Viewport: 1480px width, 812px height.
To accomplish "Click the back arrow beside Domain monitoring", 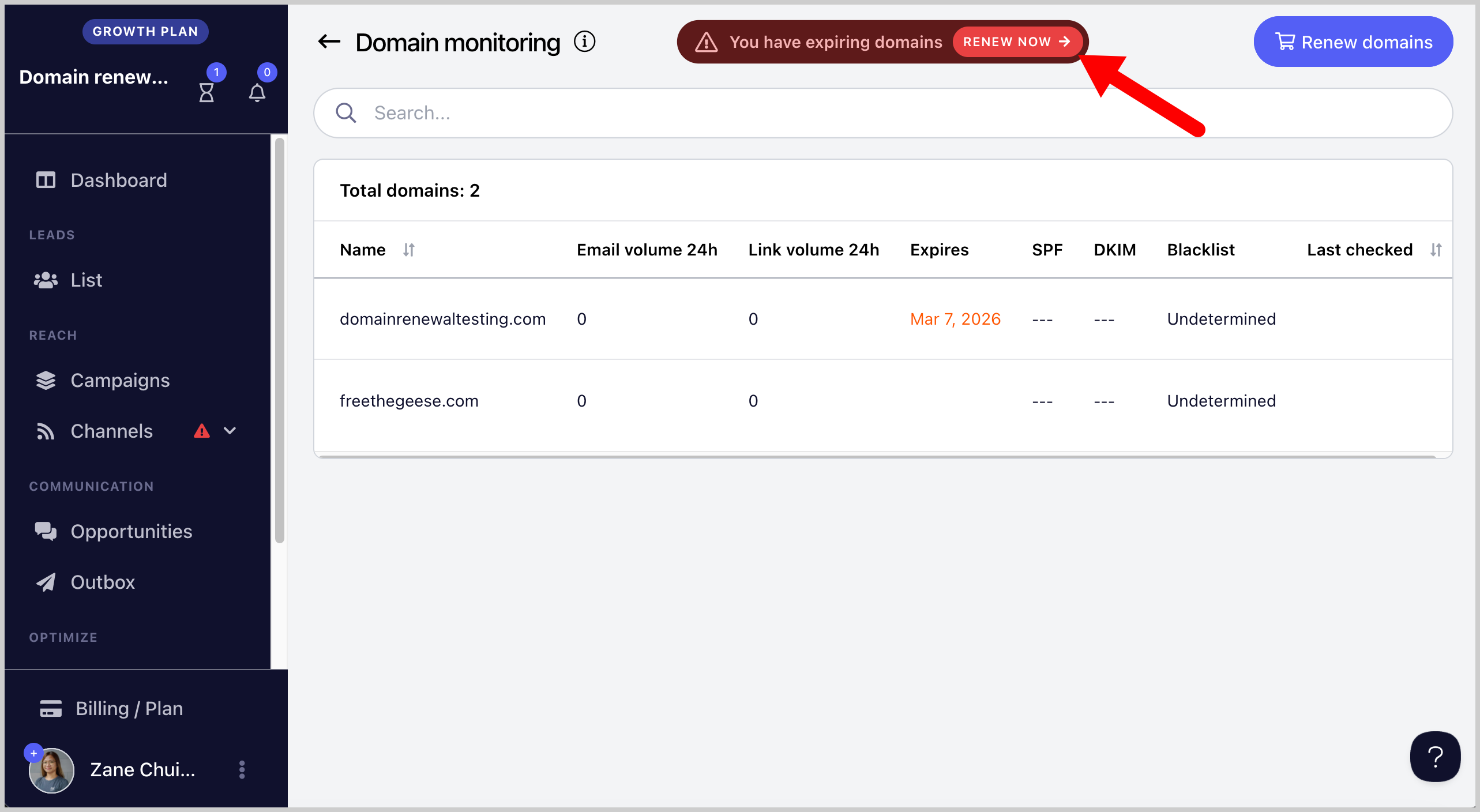I will (x=329, y=42).
